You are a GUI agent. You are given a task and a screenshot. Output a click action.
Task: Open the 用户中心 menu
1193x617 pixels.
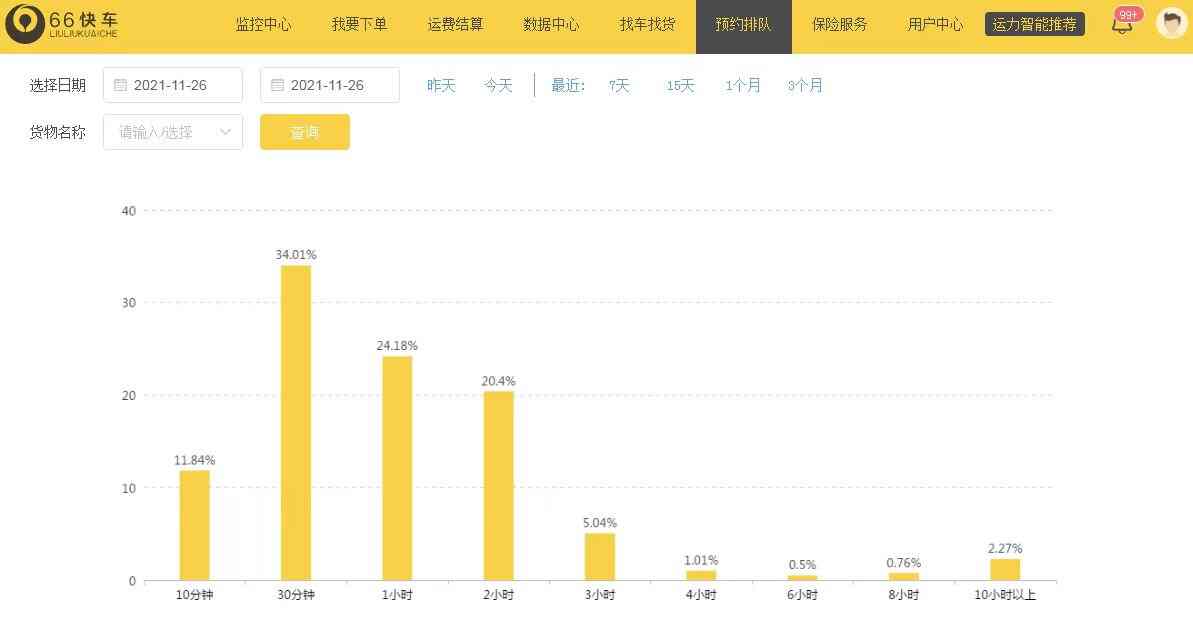935,25
